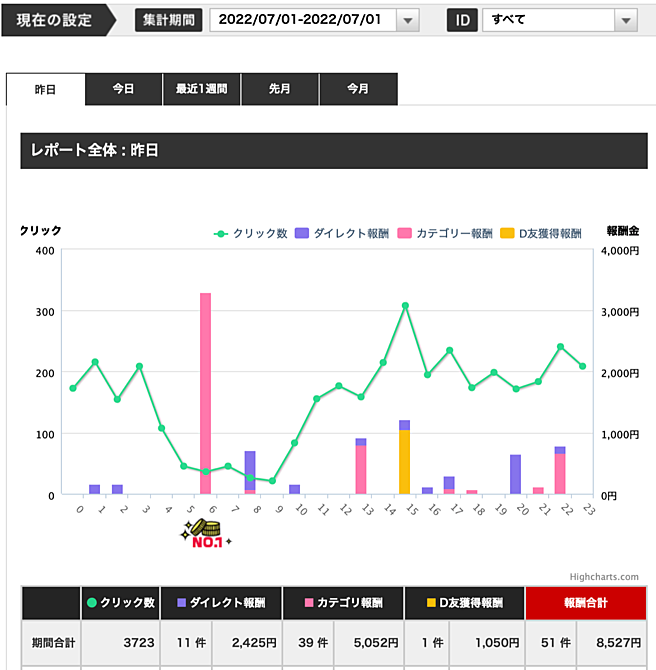656x670 pixels.
Task: Open the ID すべて dropdown arrow
Action: [626, 20]
